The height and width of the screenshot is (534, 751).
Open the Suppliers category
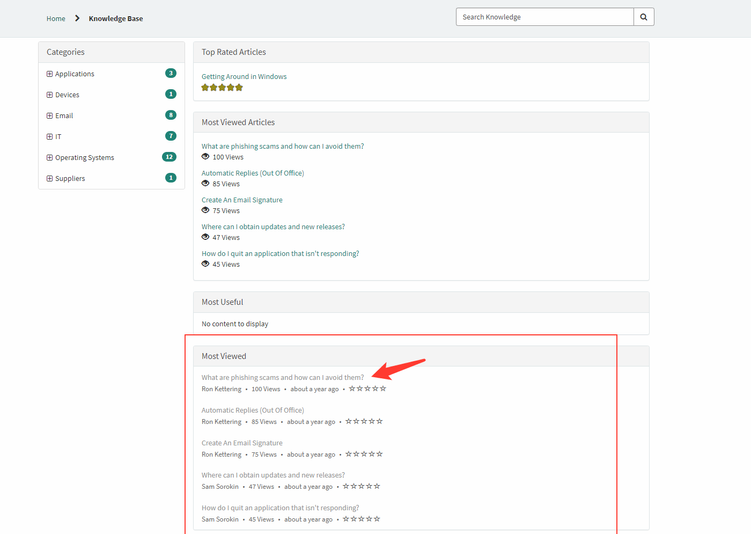pyautogui.click(x=70, y=179)
